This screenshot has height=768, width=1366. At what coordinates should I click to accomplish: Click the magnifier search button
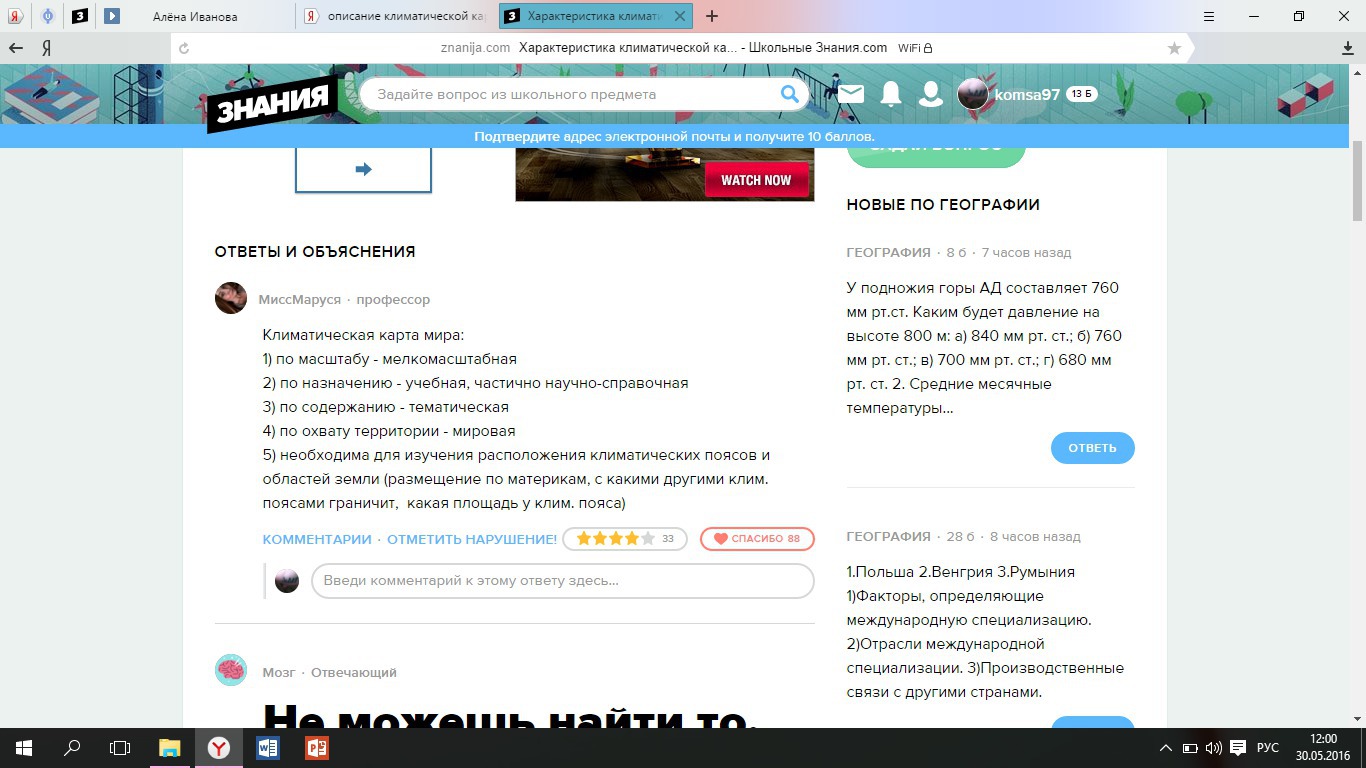tap(790, 94)
